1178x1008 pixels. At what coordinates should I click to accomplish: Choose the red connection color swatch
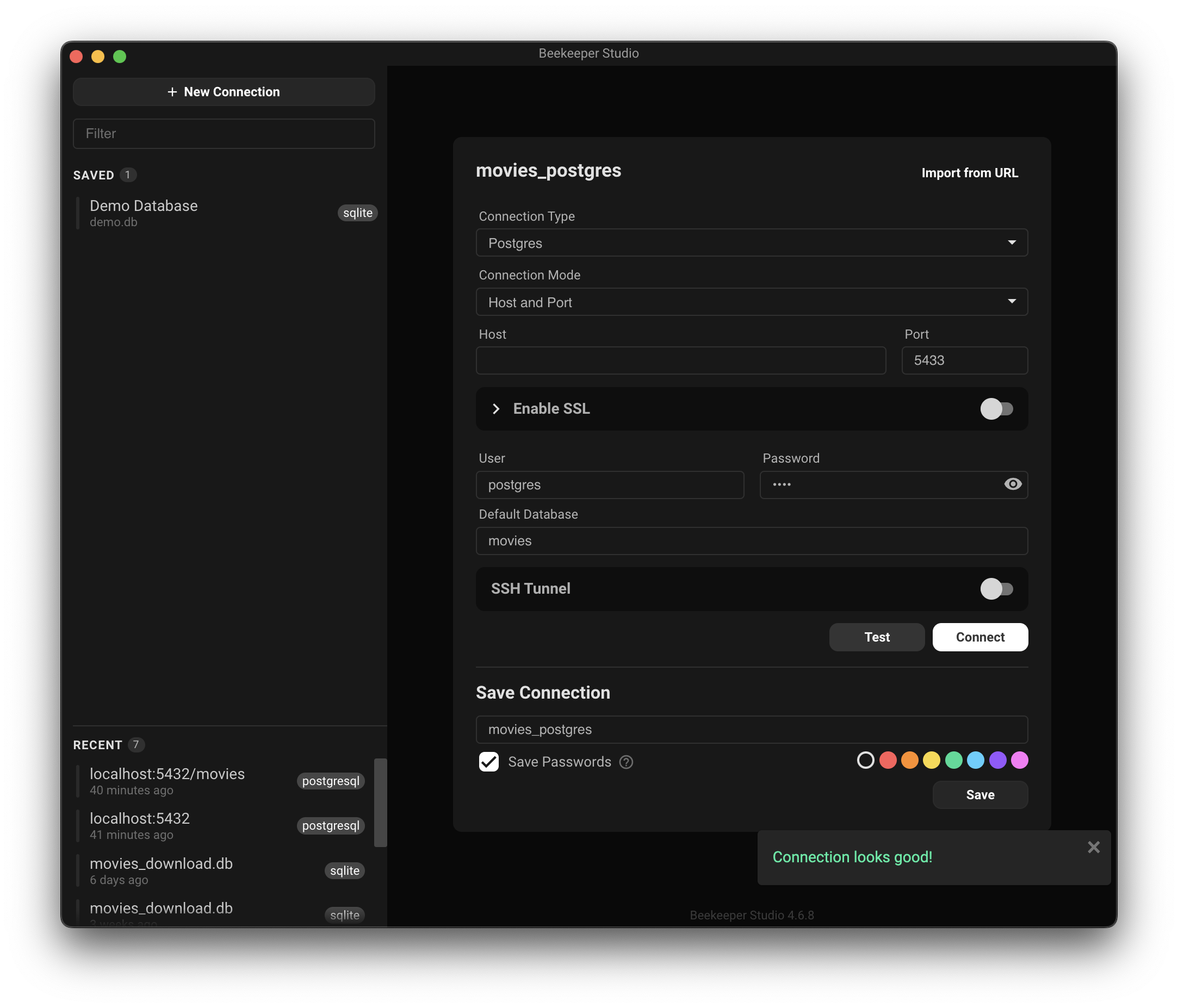(x=888, y=760)
